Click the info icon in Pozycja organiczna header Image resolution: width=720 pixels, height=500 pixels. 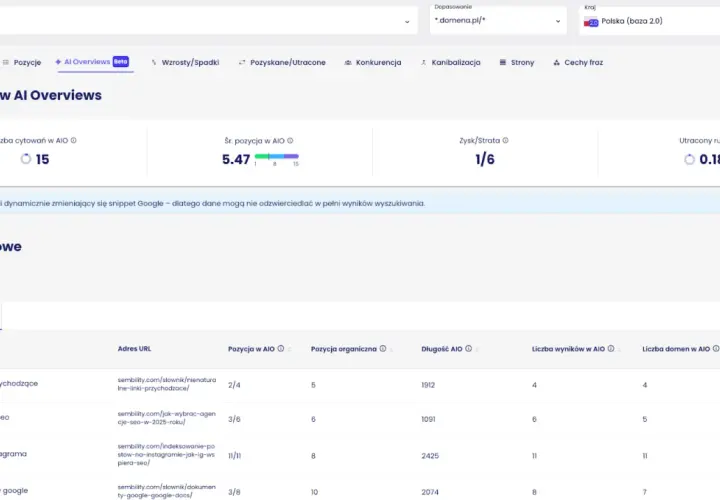tap(382, 348)
